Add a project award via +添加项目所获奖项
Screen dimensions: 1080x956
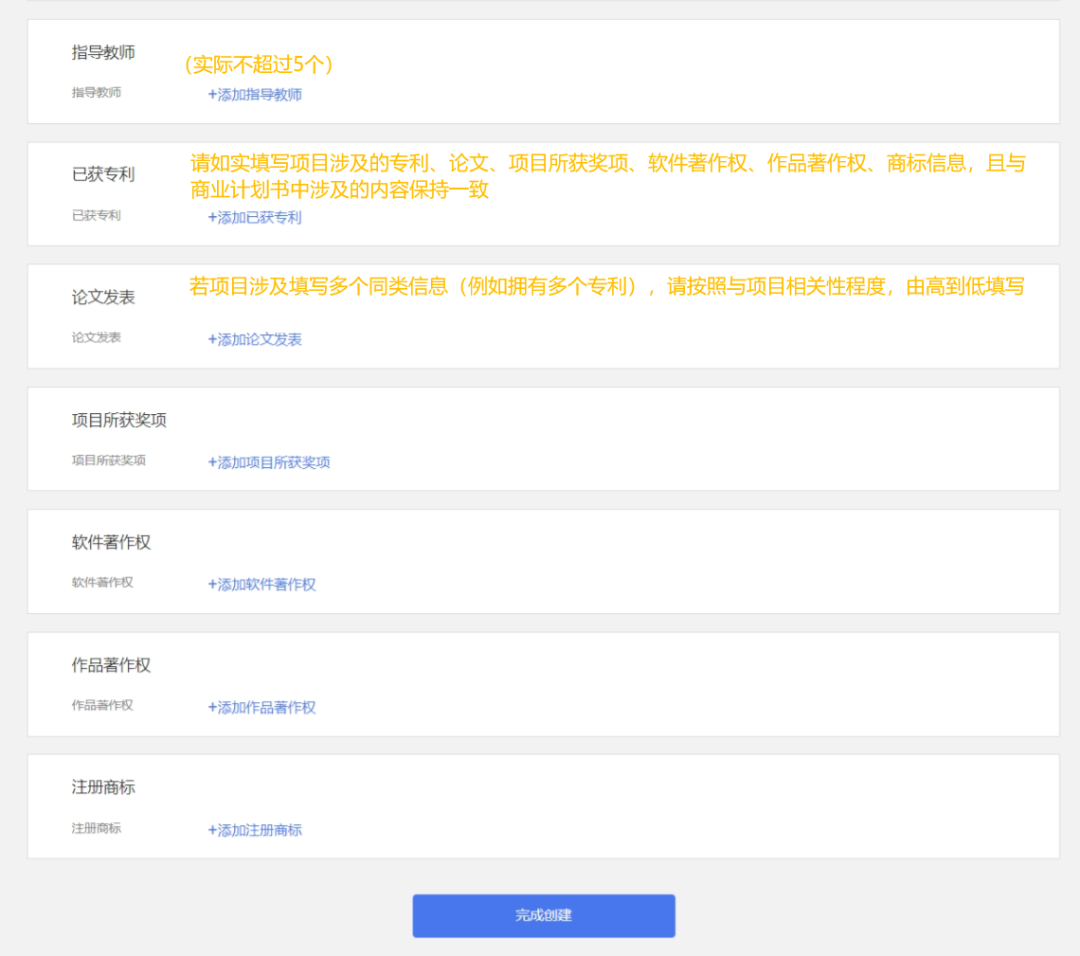pyautogui.click(x=269, y=462)
